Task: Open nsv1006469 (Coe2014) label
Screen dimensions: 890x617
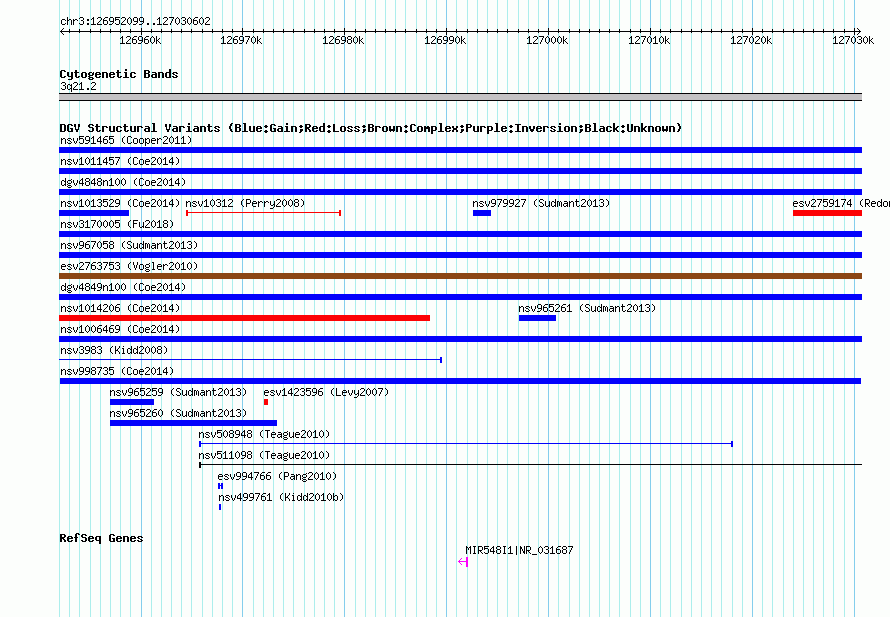Action: point(120,329)
